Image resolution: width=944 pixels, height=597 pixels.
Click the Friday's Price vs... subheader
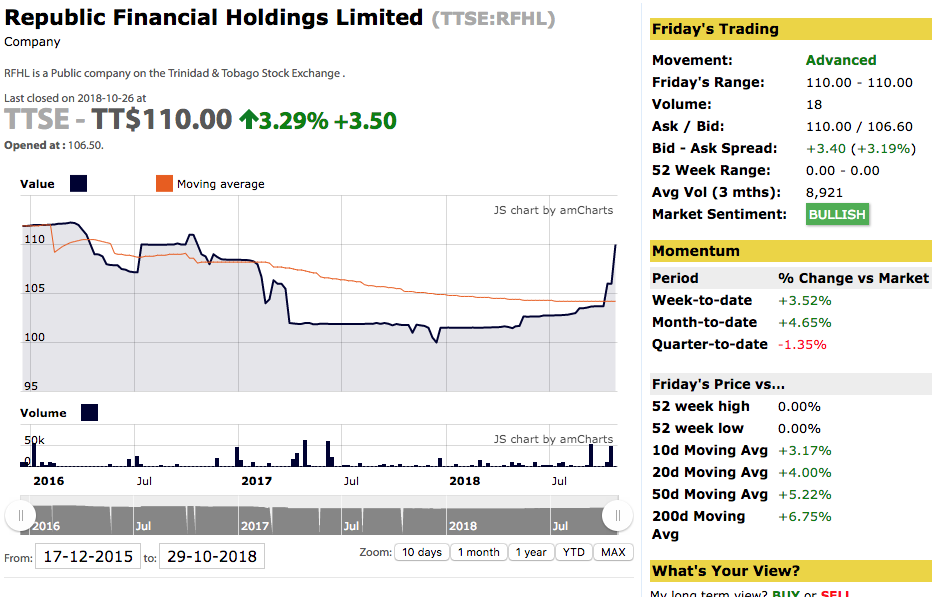tap(790, 384)
